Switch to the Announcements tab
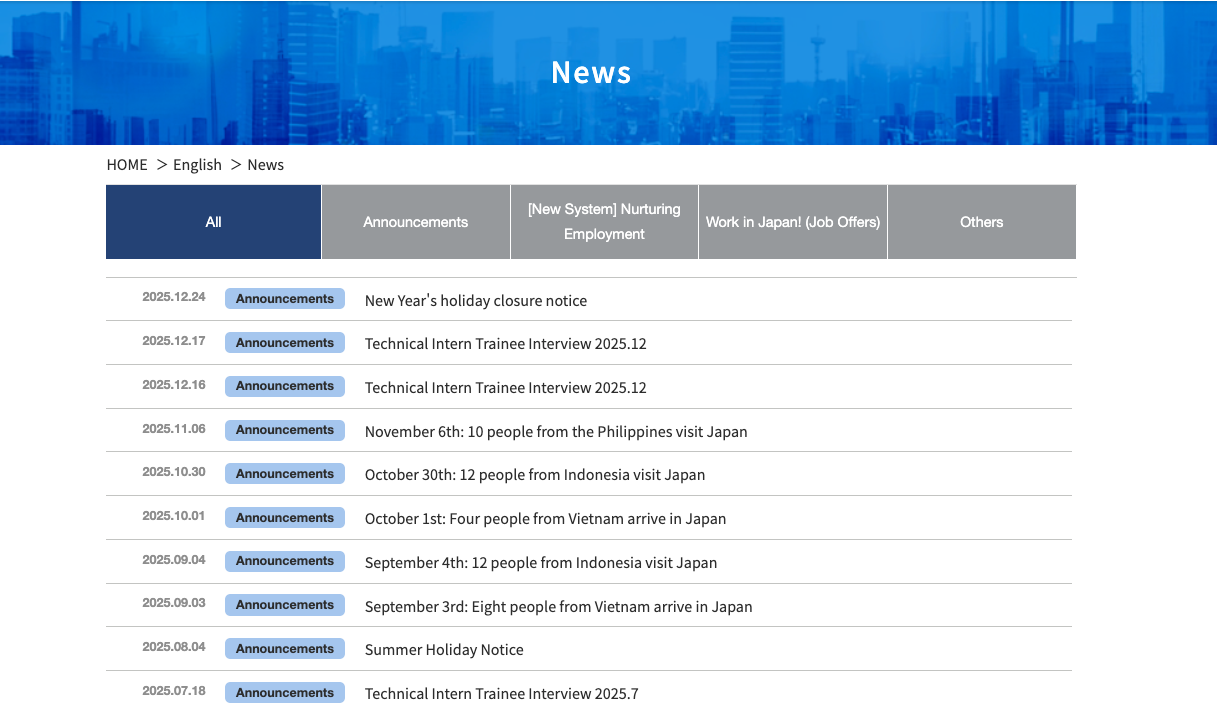 [x=415, y=222]
